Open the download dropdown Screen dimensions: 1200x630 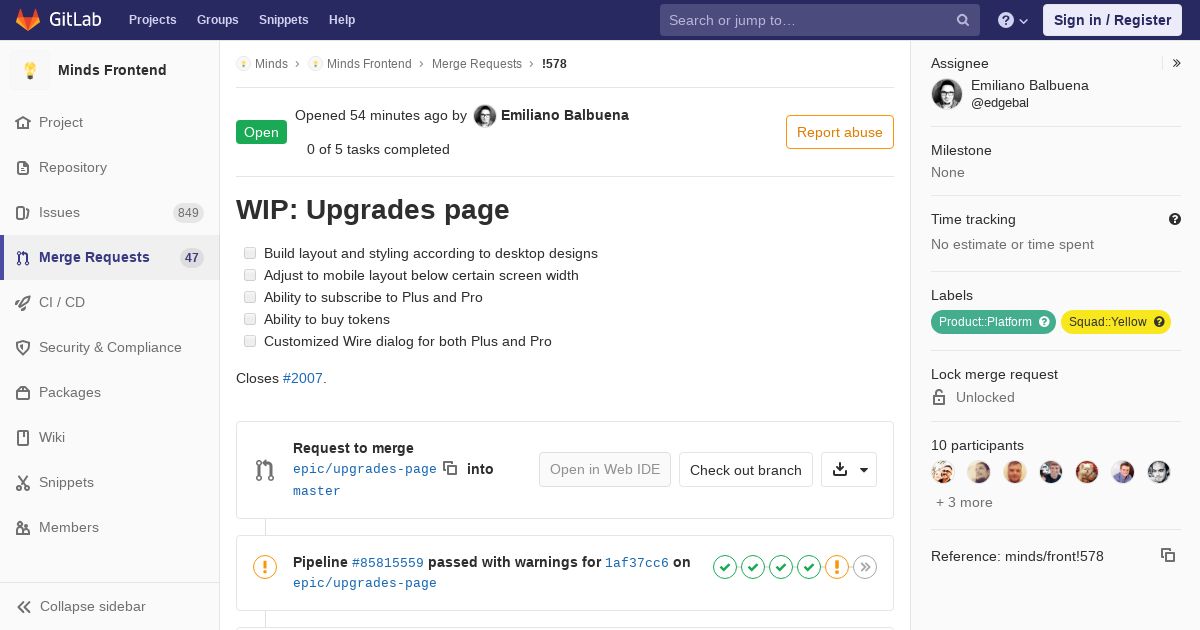849,469
